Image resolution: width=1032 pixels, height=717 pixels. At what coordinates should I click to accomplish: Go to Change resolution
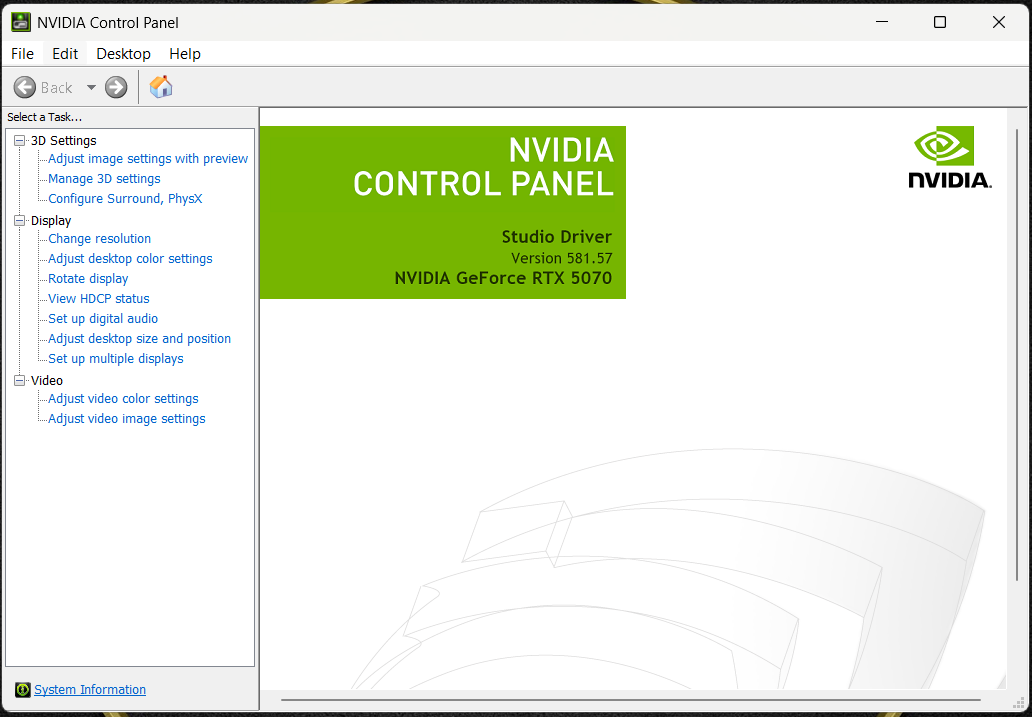coord(100,239)
